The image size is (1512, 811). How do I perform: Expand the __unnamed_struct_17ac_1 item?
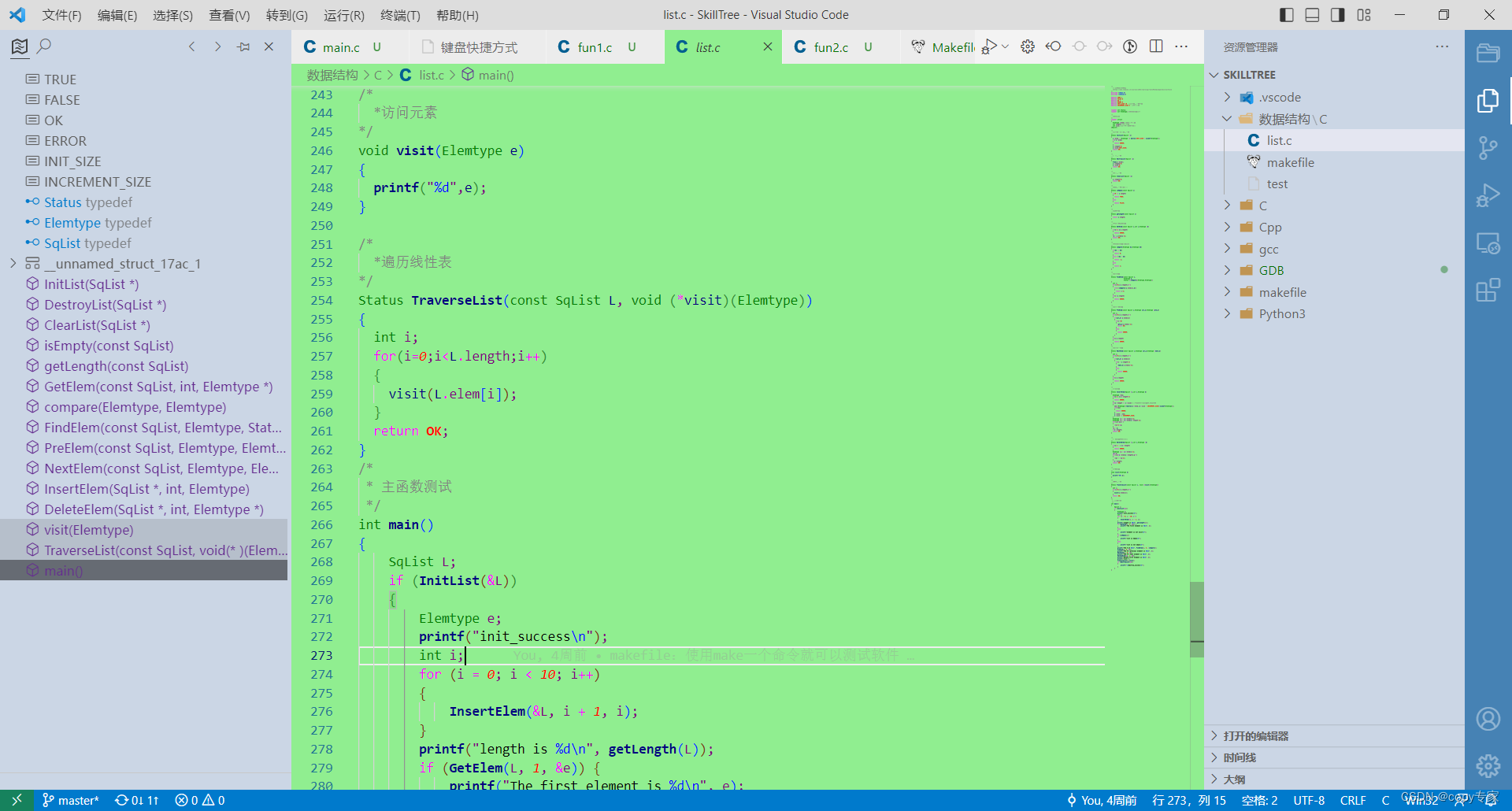point(13,263)
